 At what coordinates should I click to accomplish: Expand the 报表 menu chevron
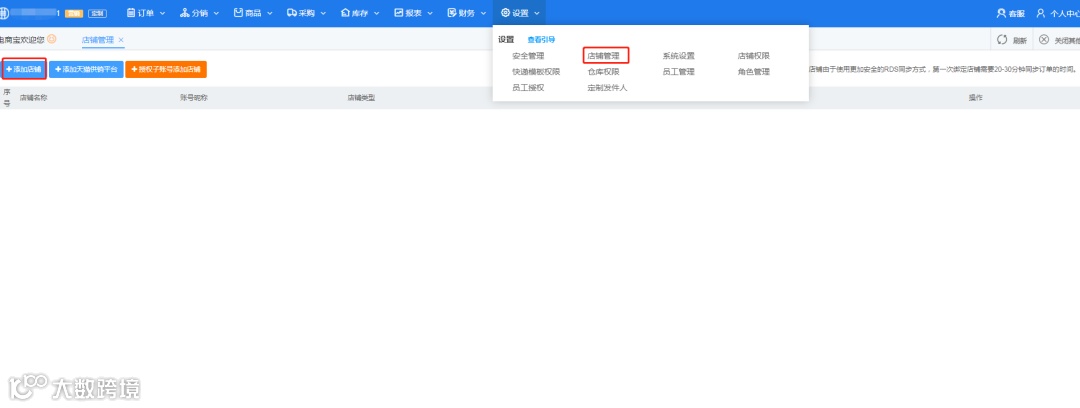click(x=430, y=13)
